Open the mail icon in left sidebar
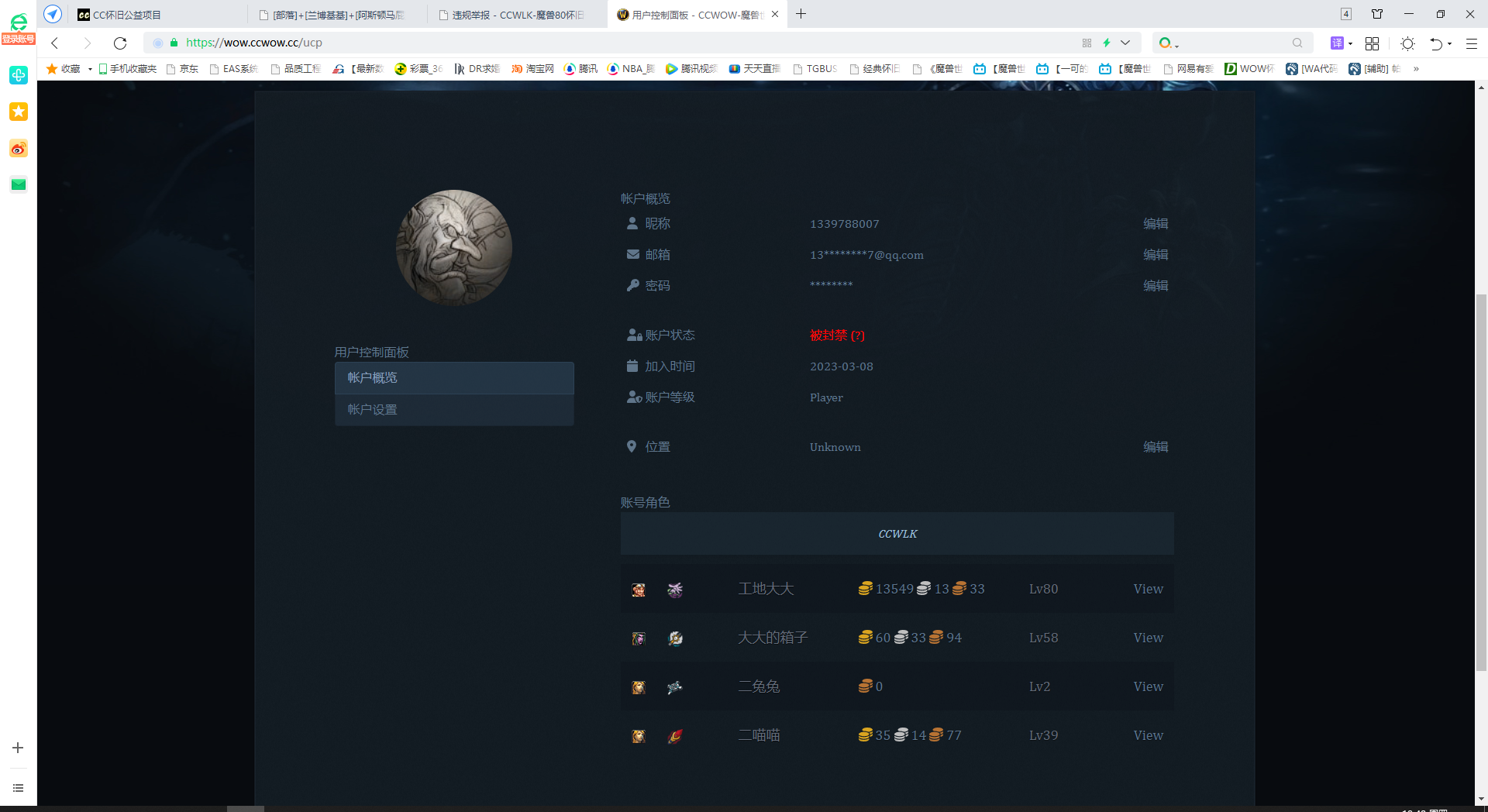1488x812 pixels. (x=18, y=184)
